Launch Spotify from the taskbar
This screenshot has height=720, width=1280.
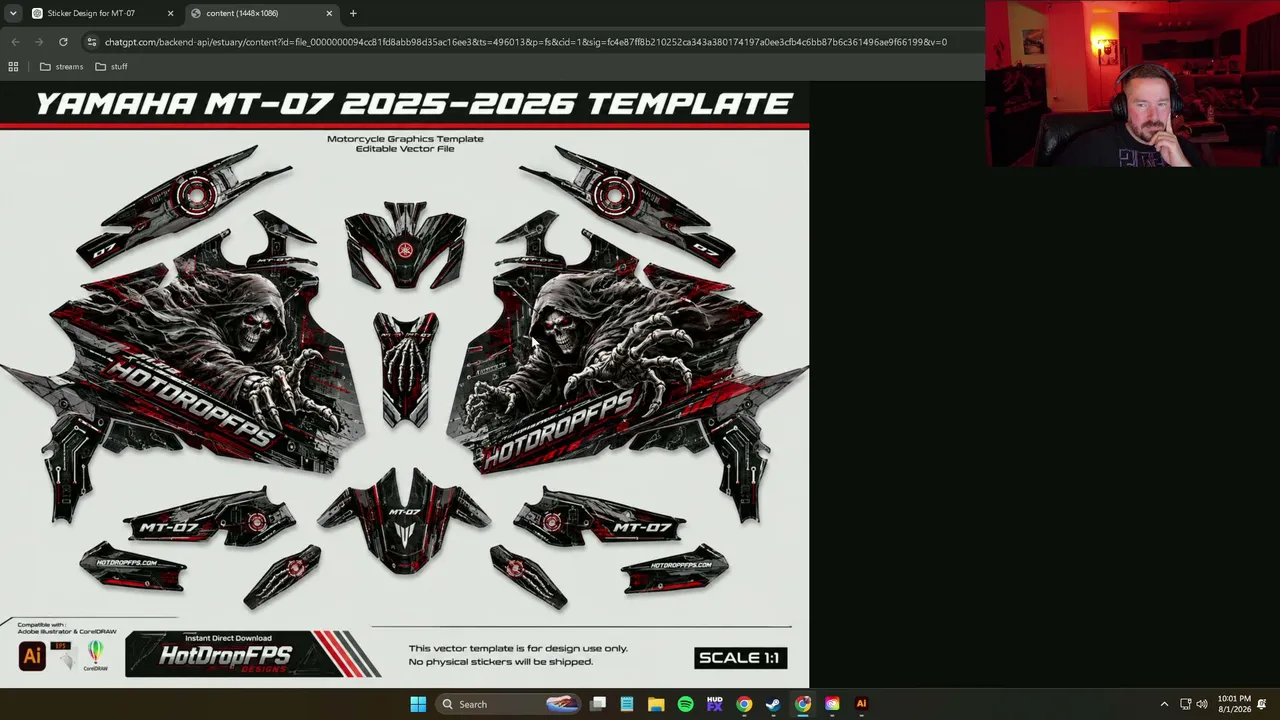tap(685, 704)
